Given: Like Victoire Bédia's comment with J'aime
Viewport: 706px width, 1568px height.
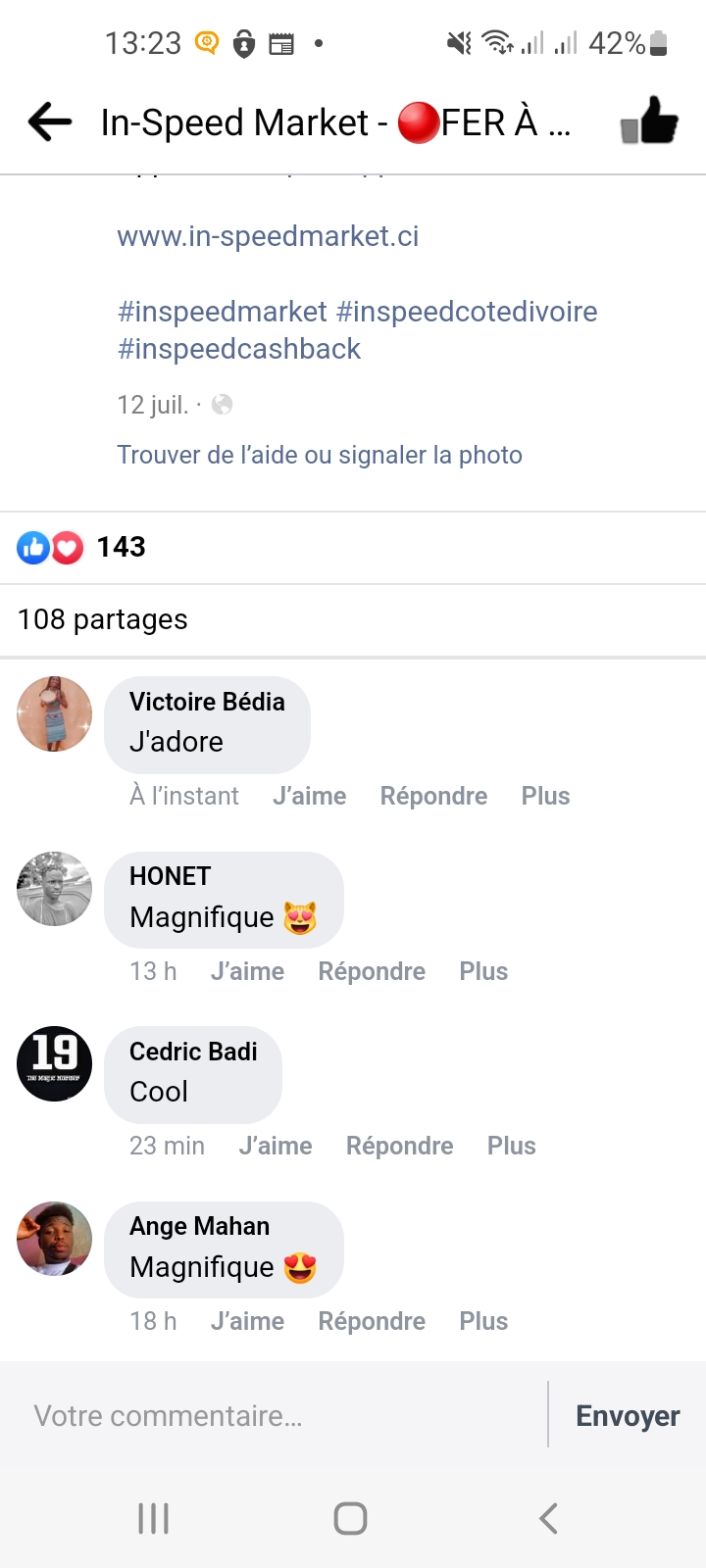Looking at the screenshot, I should click(309, 796).
